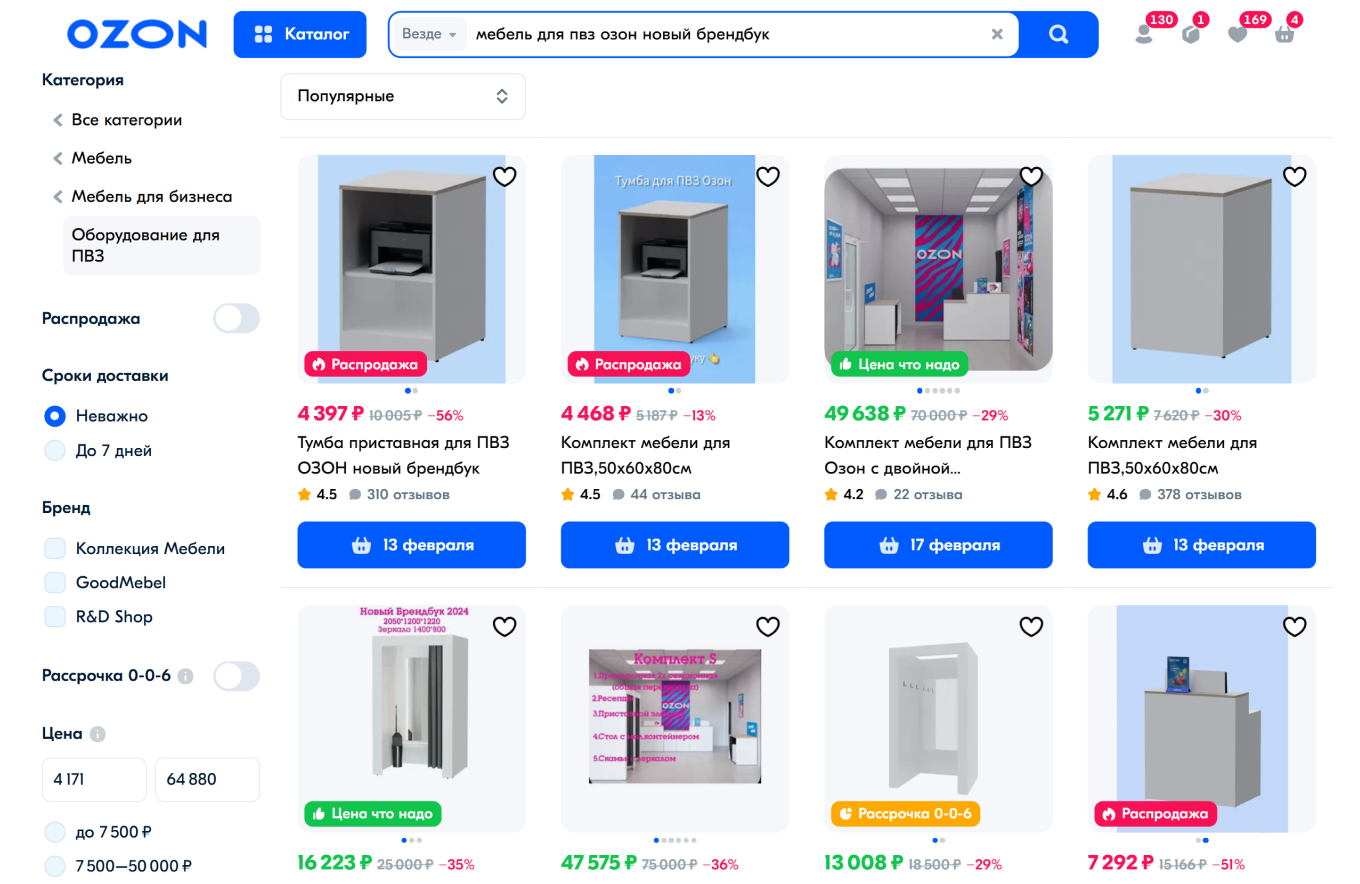Screen dimensions: 1360x884
Task: Click the info icon beside Цена
Action: coord(97,734)
